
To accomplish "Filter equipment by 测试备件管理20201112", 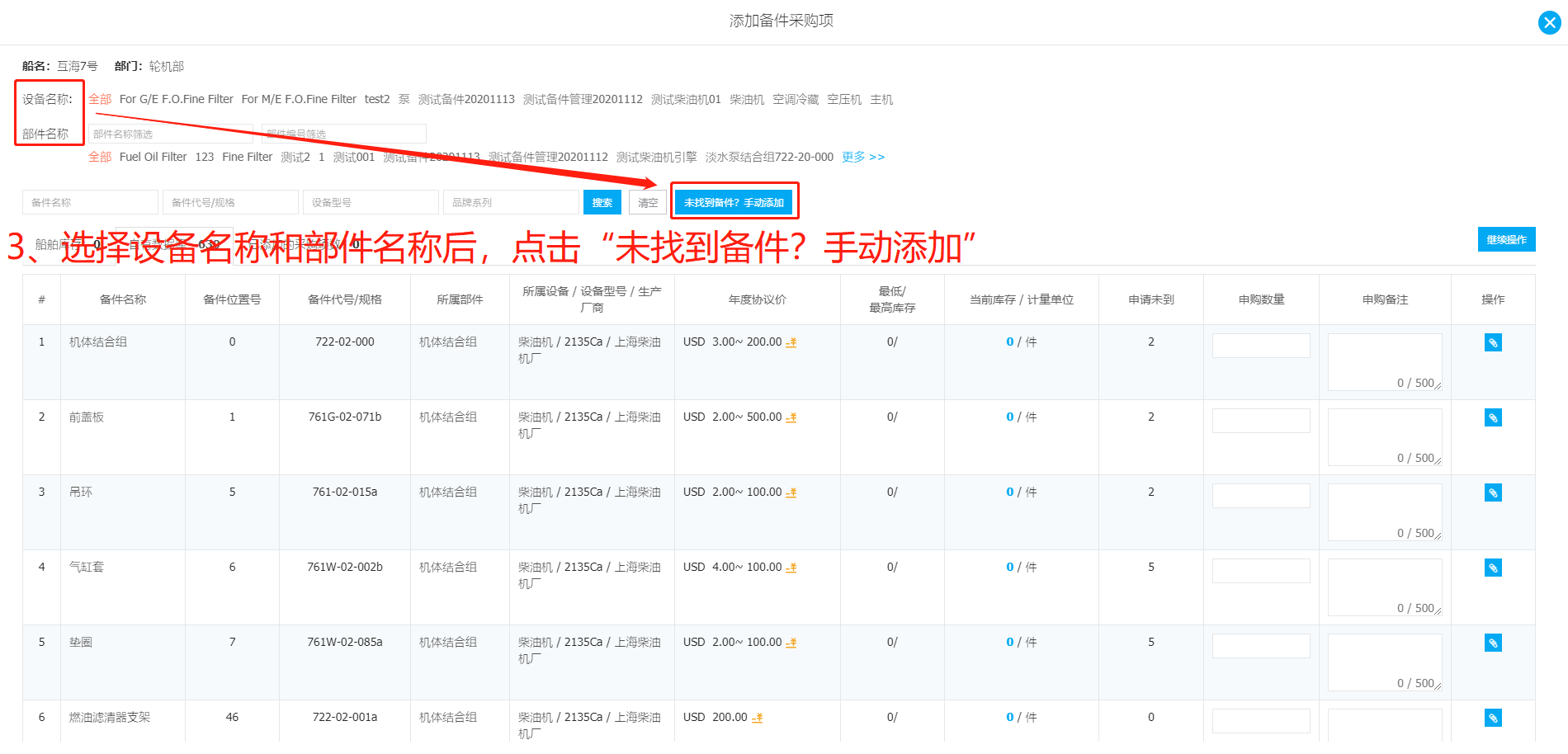I will (583, 99).
